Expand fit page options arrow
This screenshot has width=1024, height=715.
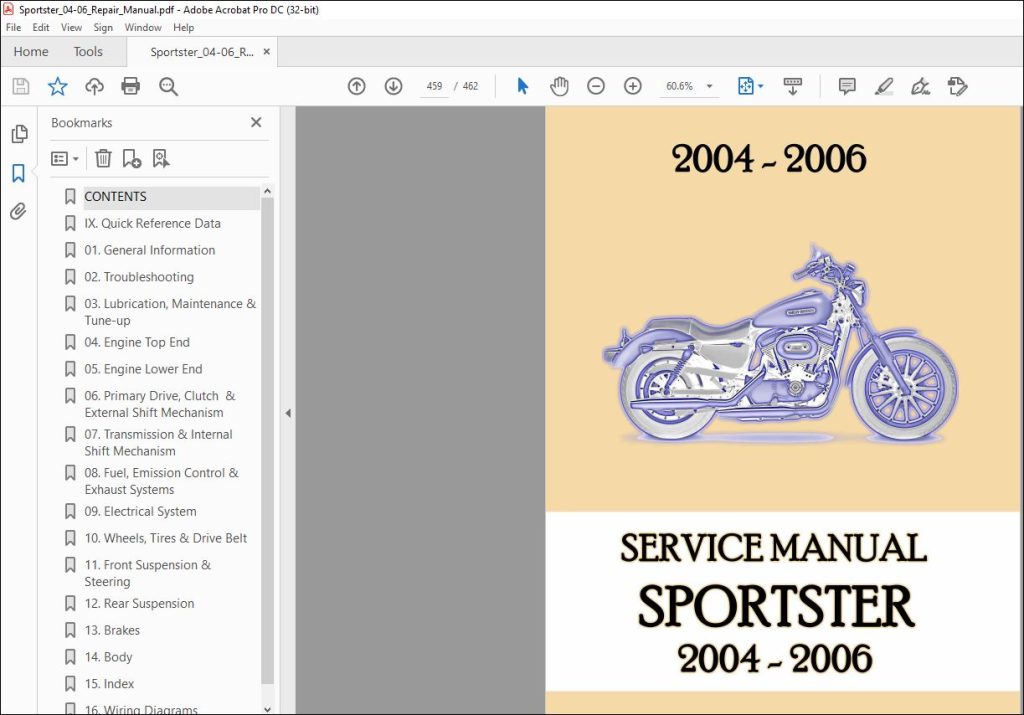pyautogui.click(x=761, y=86)
